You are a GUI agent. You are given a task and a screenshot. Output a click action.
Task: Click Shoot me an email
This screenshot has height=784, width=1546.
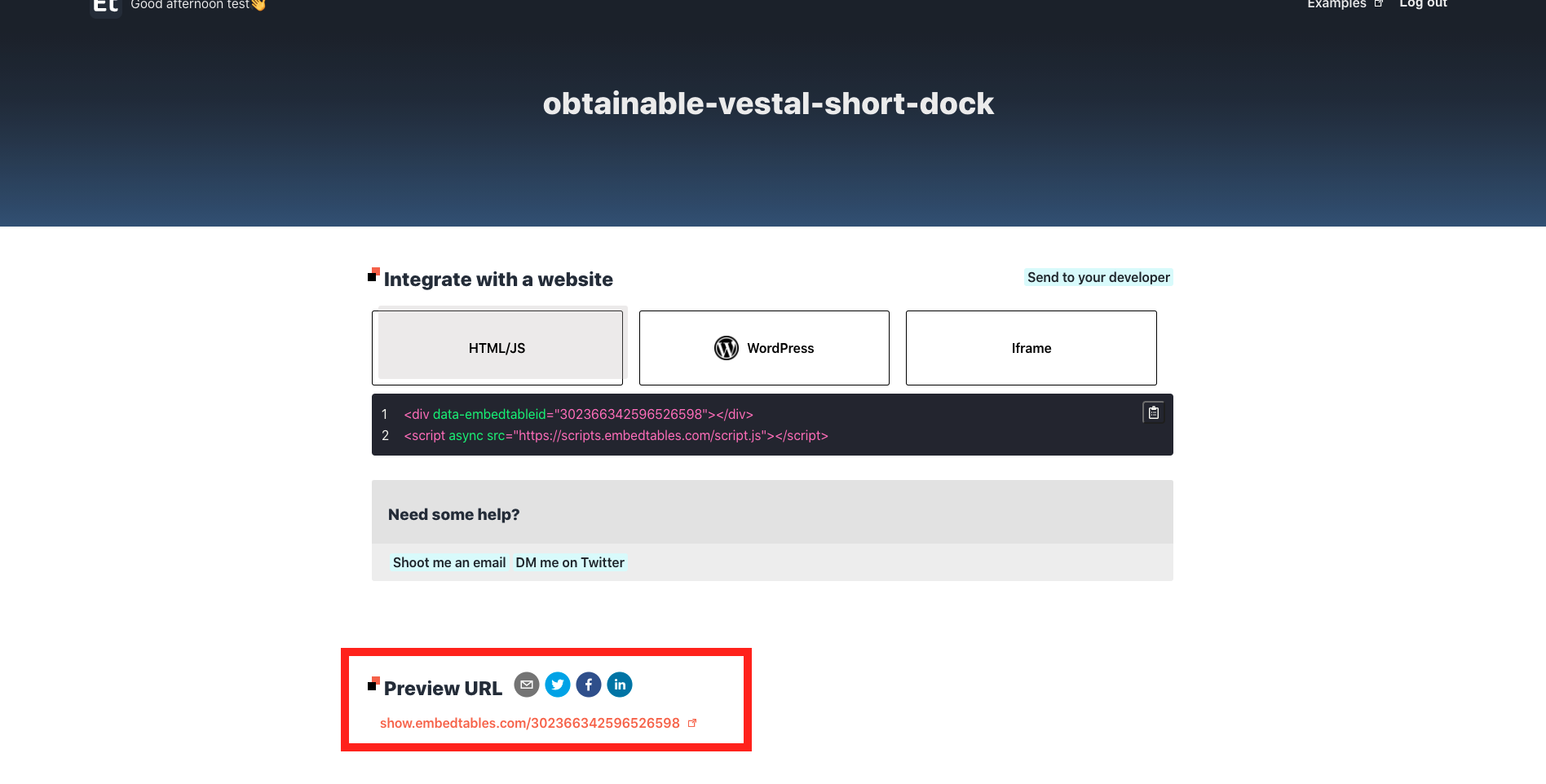coord(449,562)
